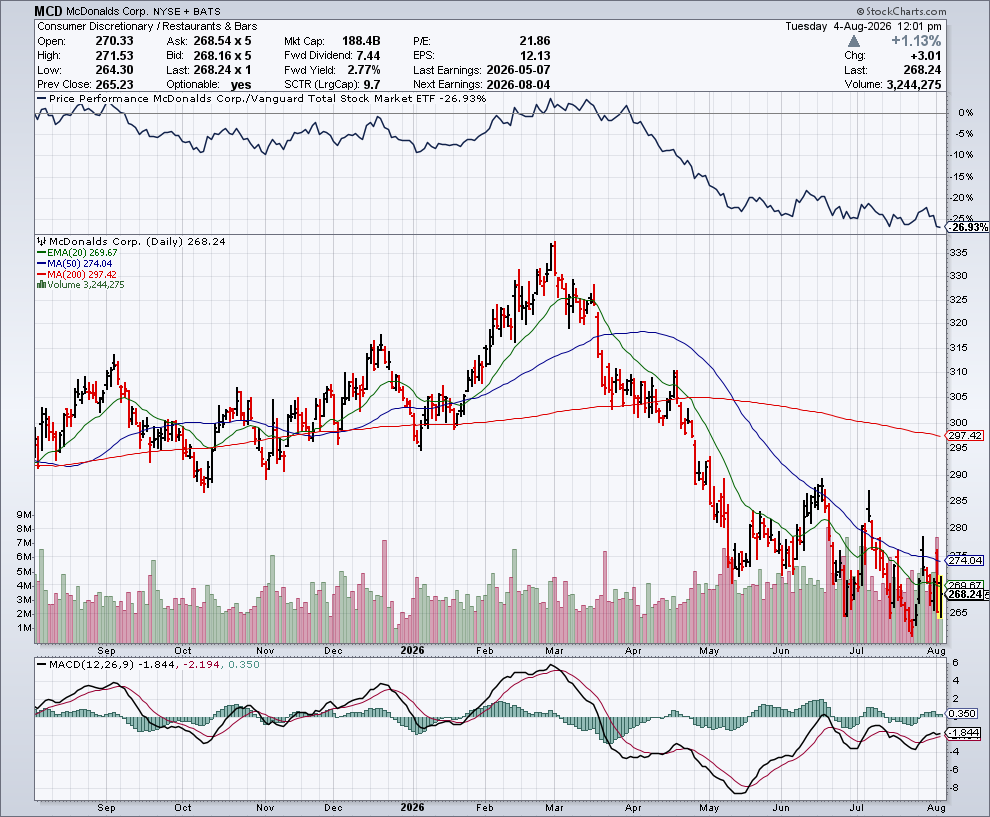Click the blue 274.04 price axis tag
This screenshot has height=817, width=990.
(x=965, y=560)
